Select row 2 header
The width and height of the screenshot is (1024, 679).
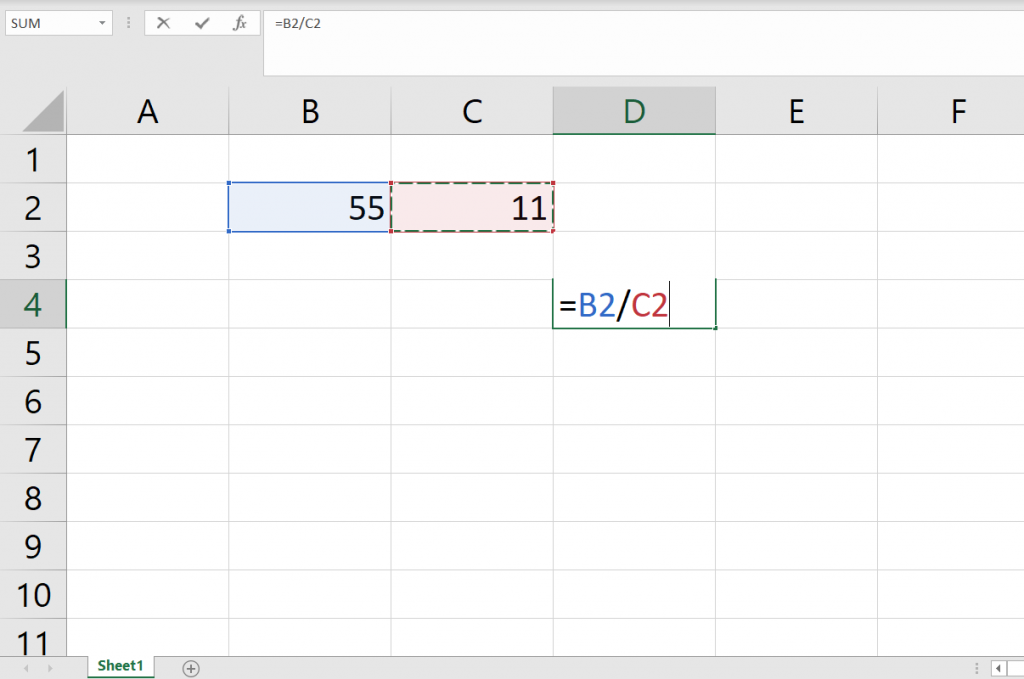(33, 208)
